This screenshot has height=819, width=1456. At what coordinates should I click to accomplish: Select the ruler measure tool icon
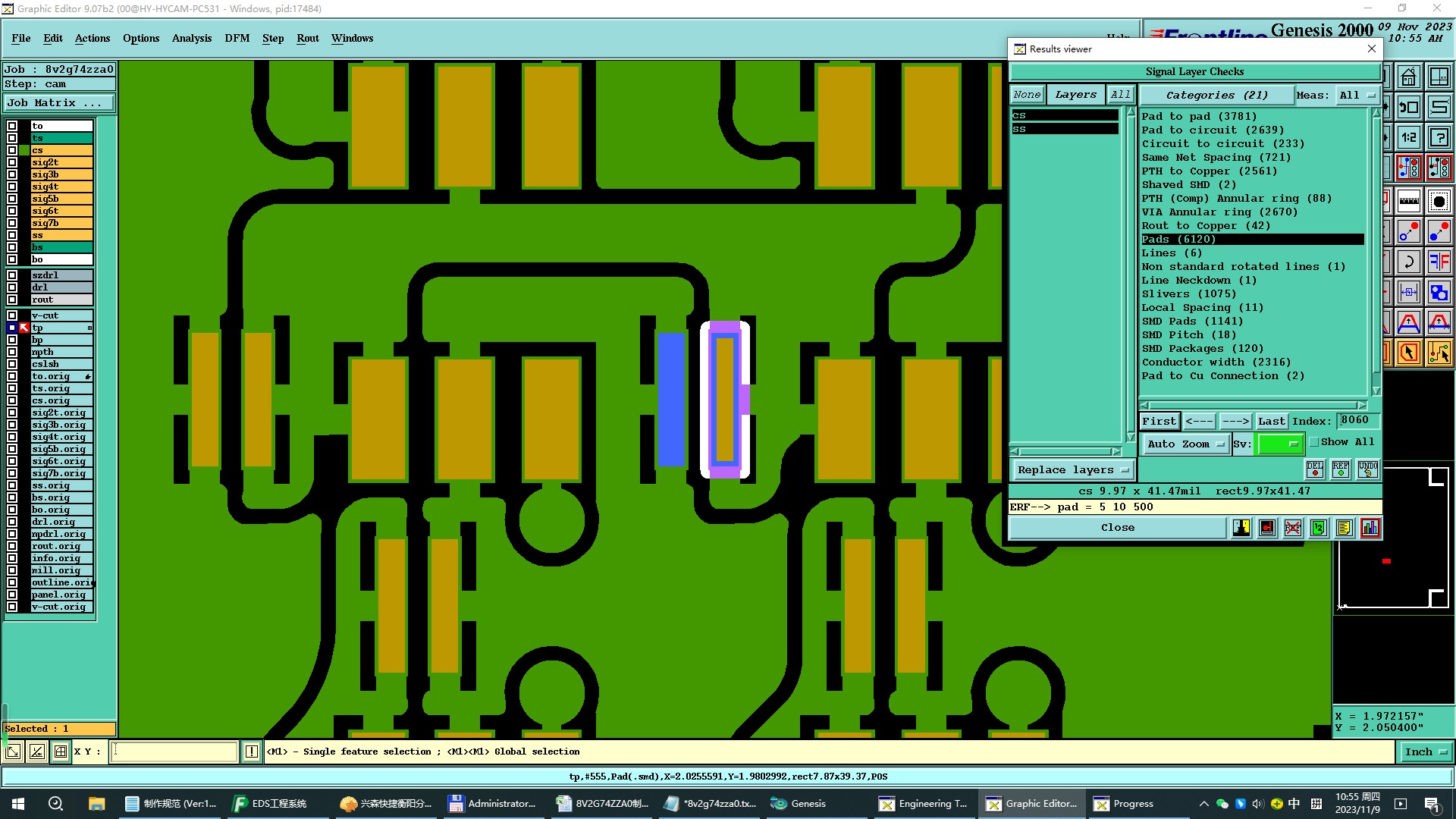1409,201
